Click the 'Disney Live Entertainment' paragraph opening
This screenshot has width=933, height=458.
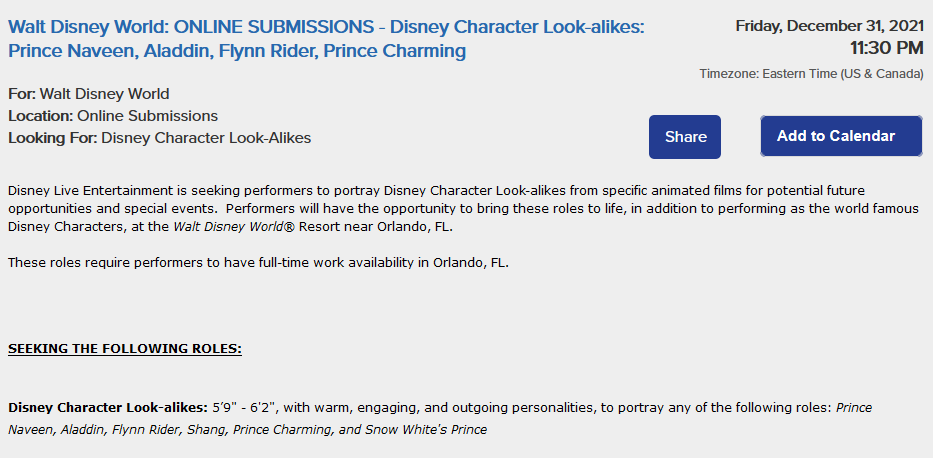click(x=90, y=192)
